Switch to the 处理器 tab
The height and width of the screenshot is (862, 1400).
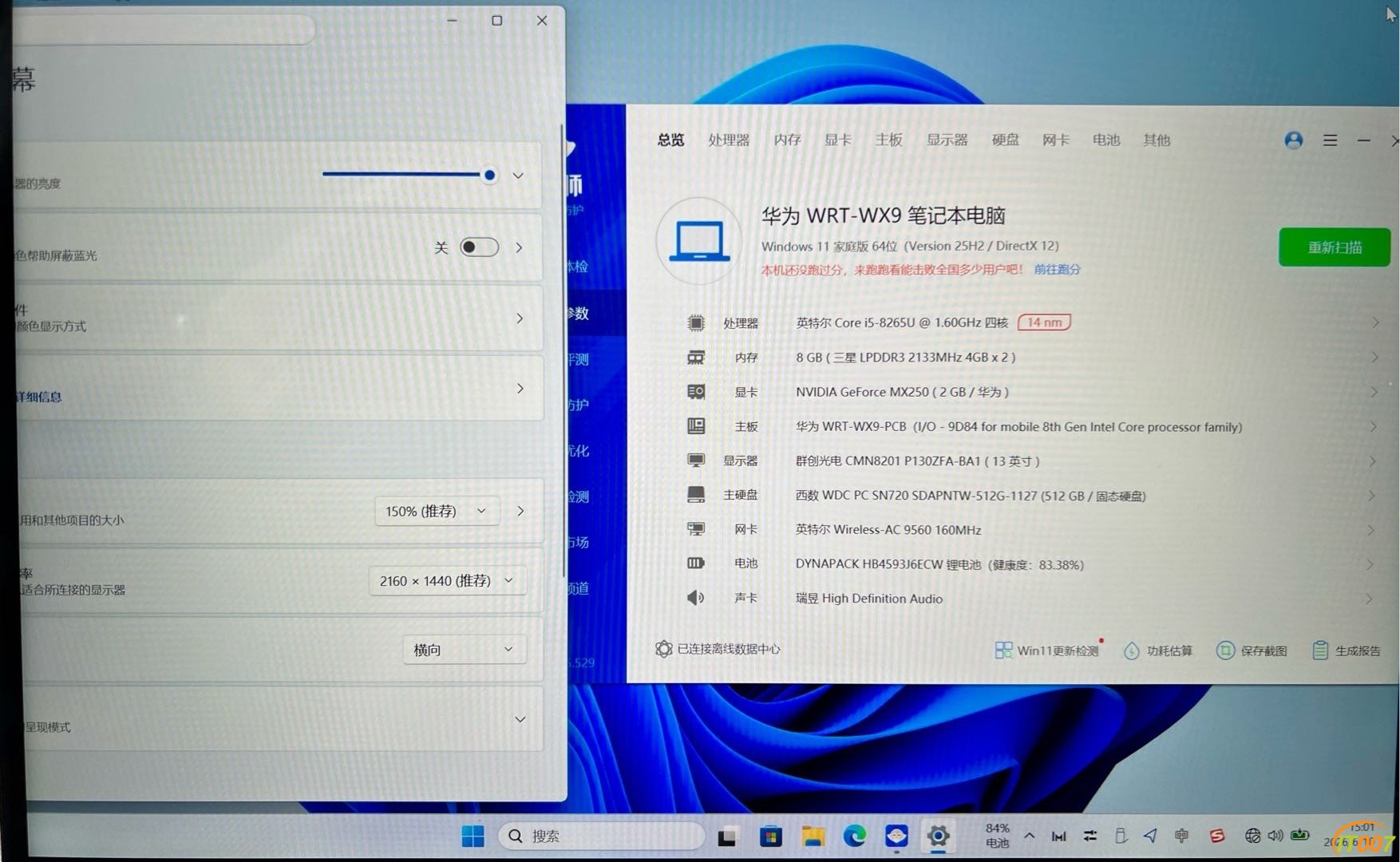point(729,140)
